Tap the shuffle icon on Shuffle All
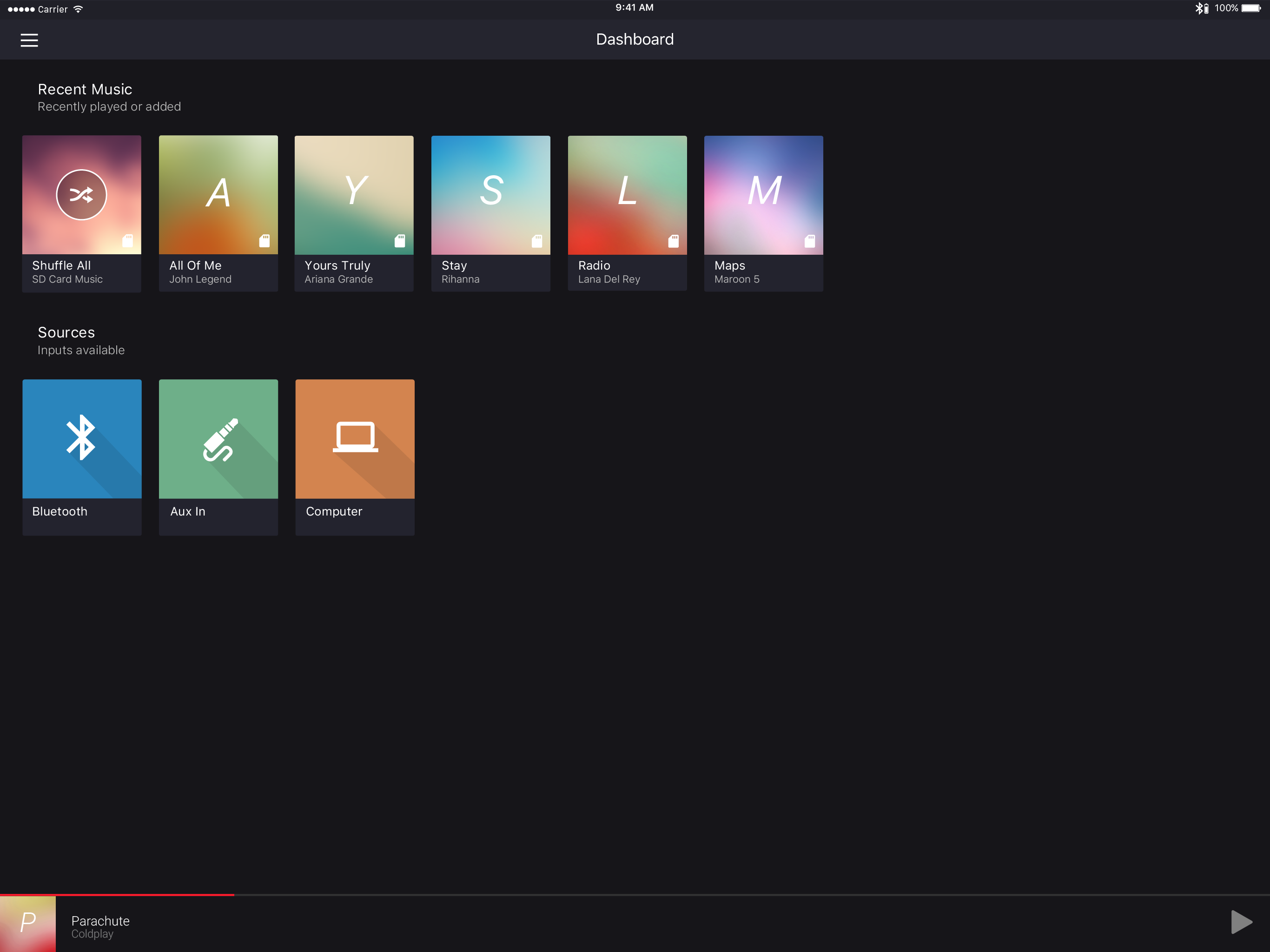The width and height of the screenshot is (1270, 952). 81,195
